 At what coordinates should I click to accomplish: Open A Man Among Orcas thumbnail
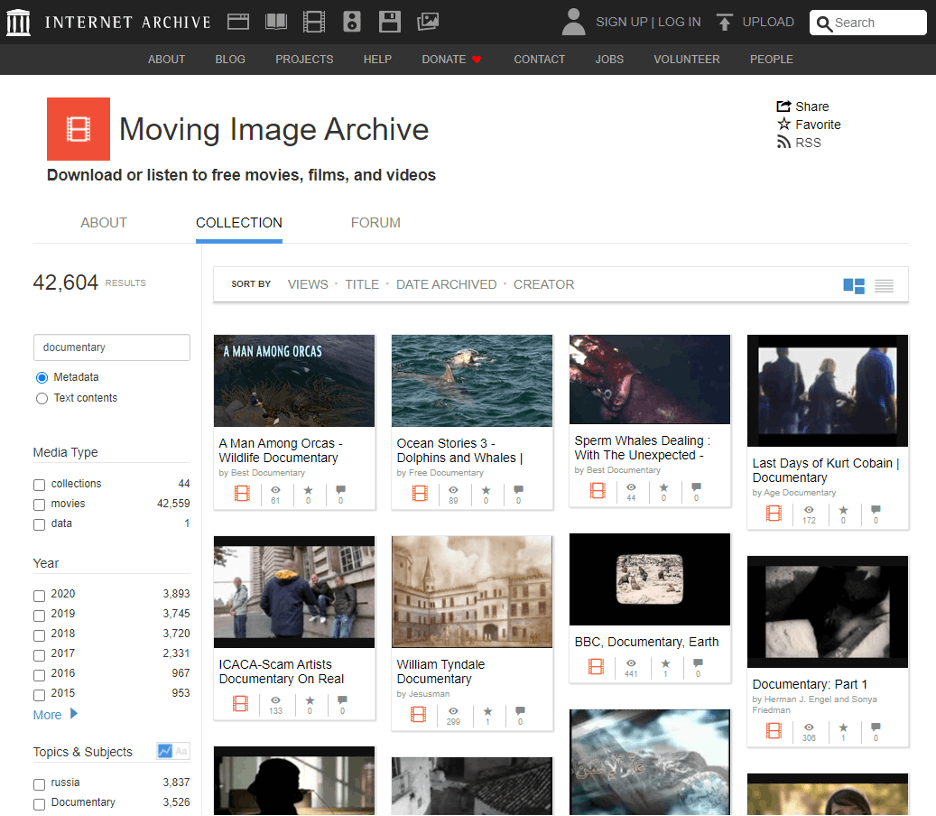[x=294, y=381]
